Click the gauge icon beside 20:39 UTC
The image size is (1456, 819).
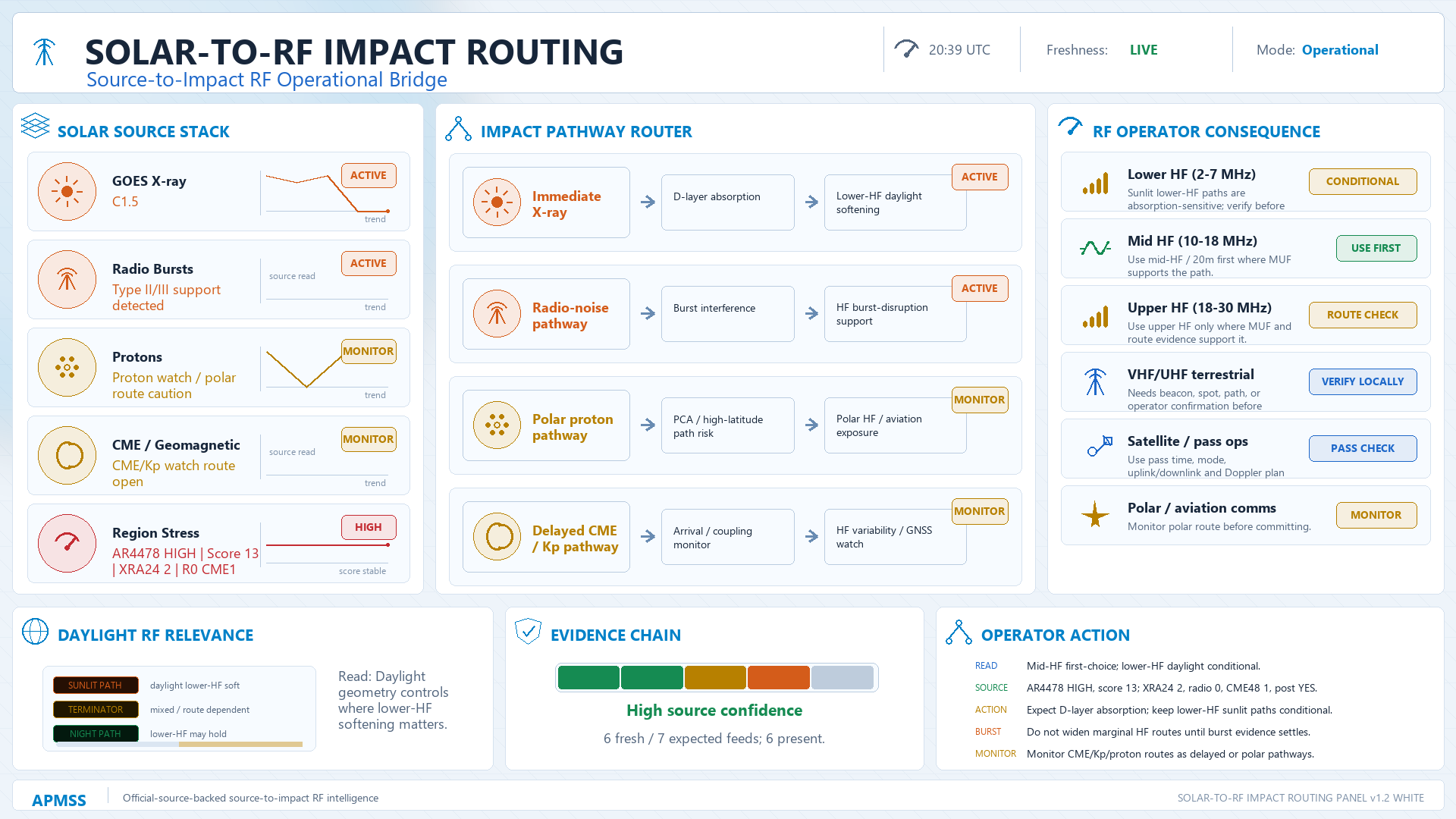[x=906, y=49]
